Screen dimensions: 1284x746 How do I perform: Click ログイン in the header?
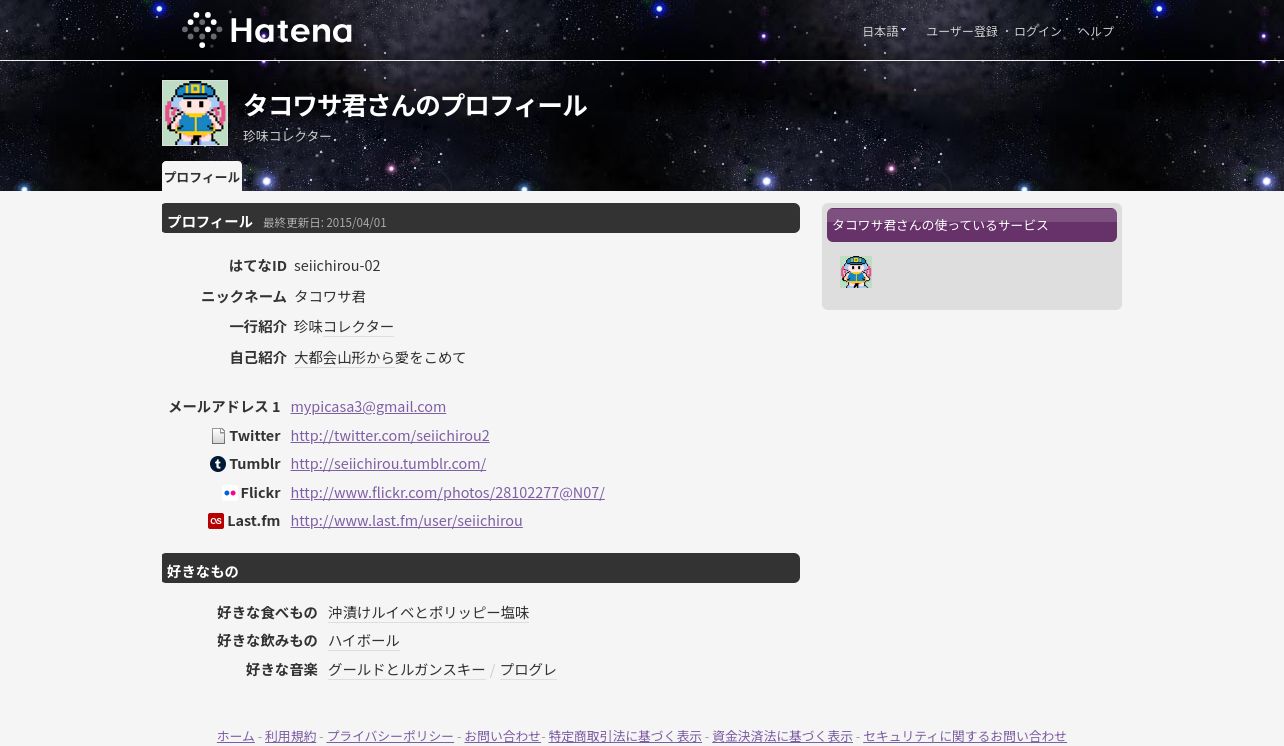1038,31
